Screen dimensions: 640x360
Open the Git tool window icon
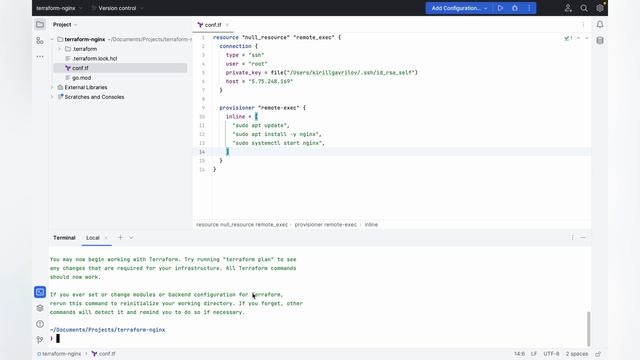[x=40, y=340]
